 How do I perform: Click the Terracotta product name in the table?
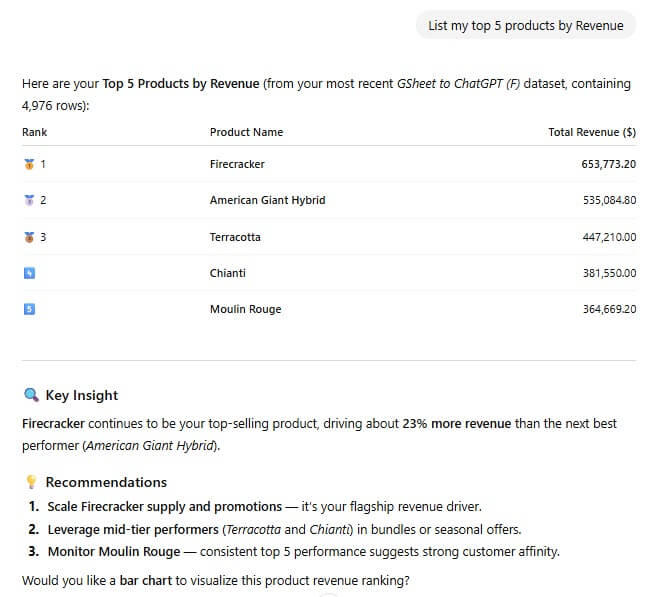[235, 237]
